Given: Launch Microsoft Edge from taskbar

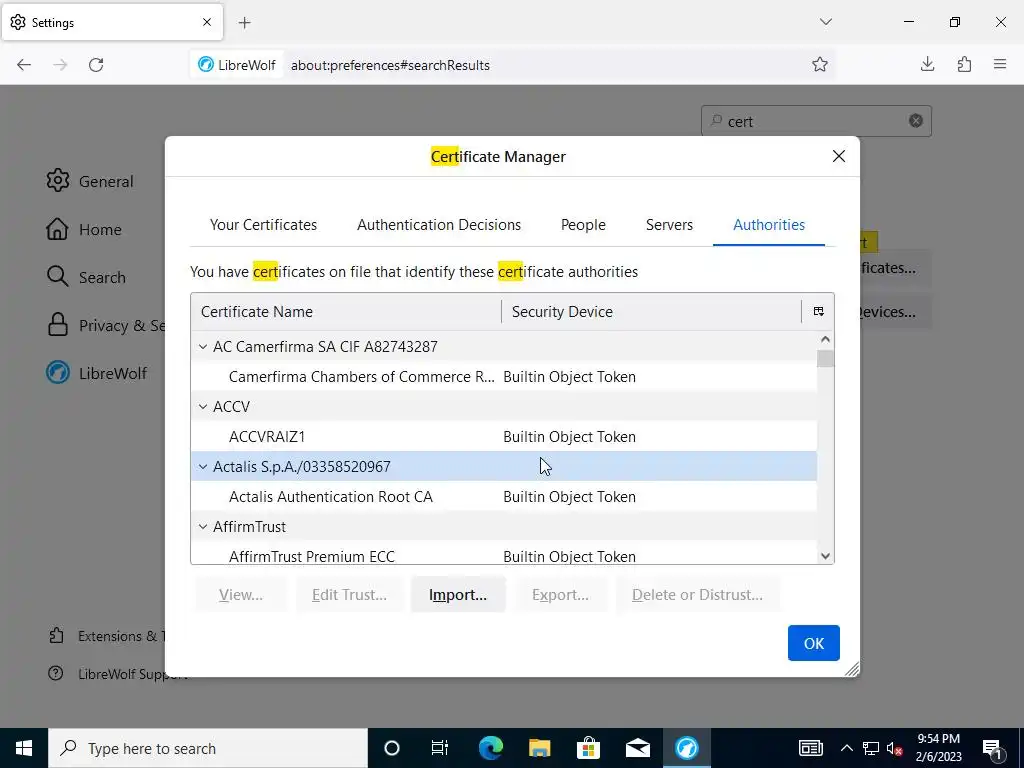Looking at the screenshot, I should coord(490,748).
